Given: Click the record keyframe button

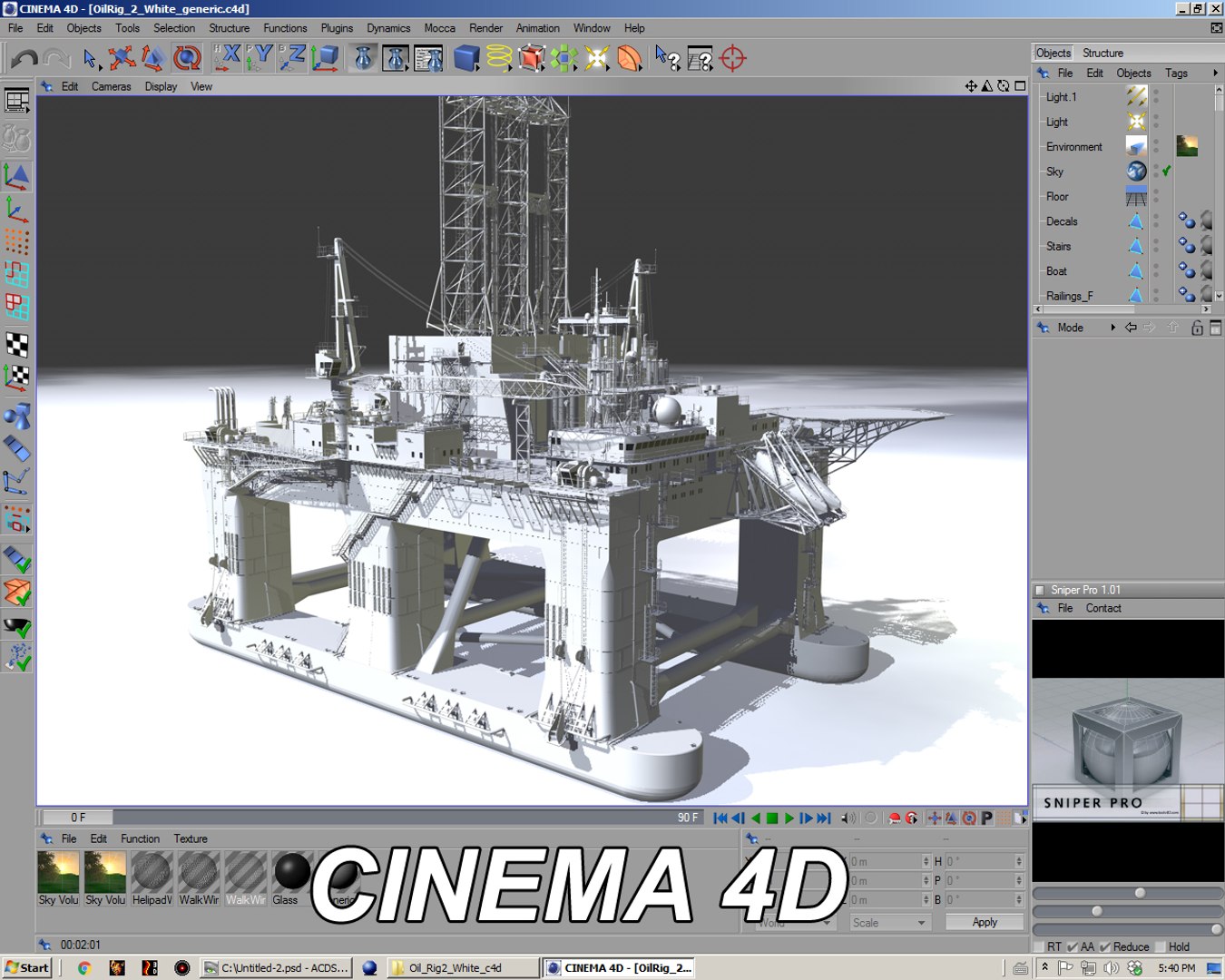Looking at the screenshot, I should pyautogui.click(x=895, y=818).
